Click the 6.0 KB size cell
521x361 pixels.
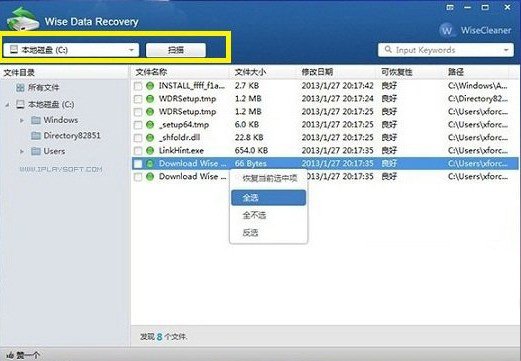(247, 125)
